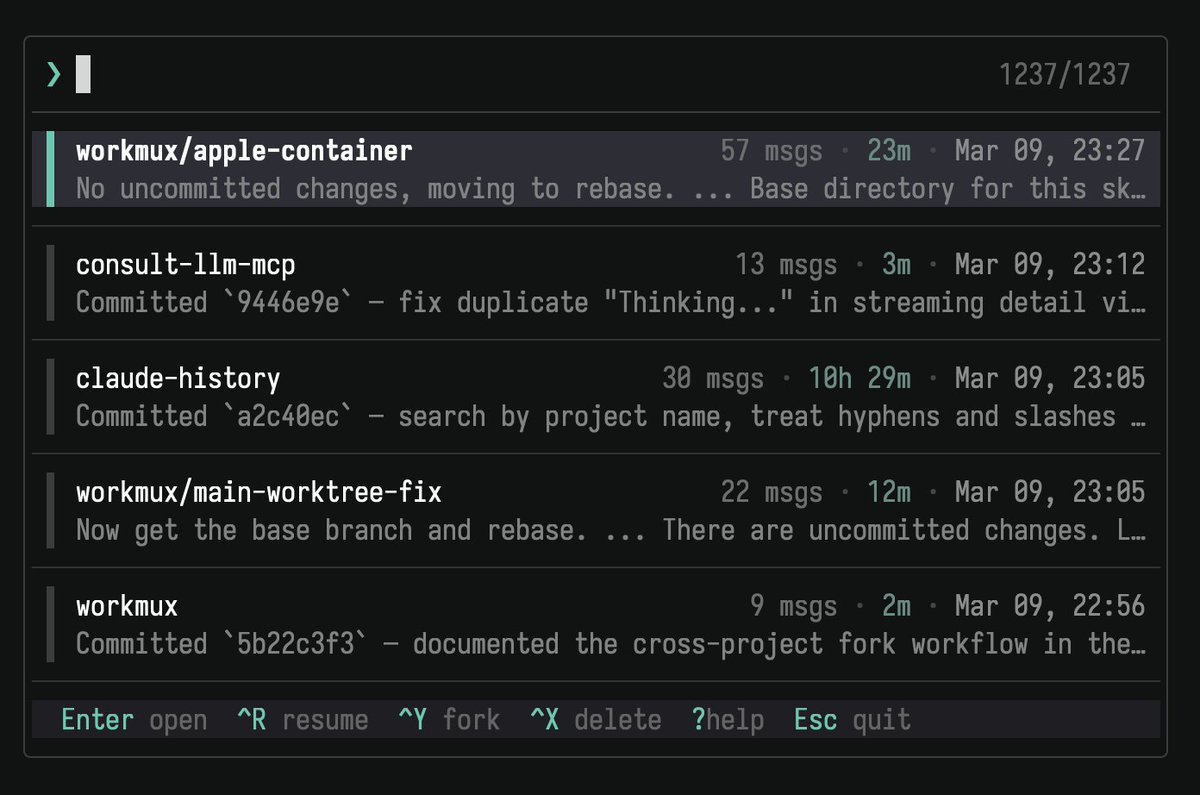Image resolution: width=1200 pixels, height=795 pixels.
Task: Click the 2m duration value
Action: tap(896, 607)
